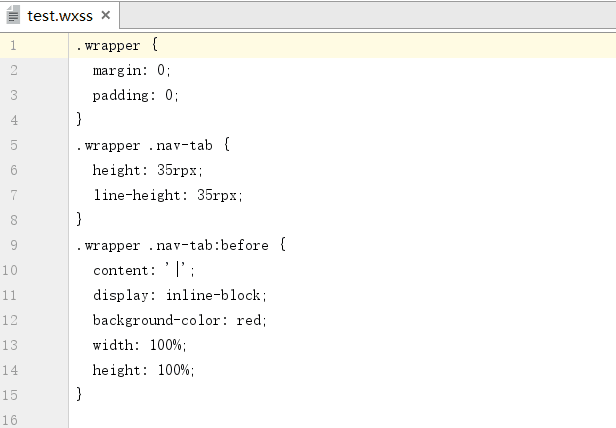Click the margin: 0 declaration

point(132,71)
